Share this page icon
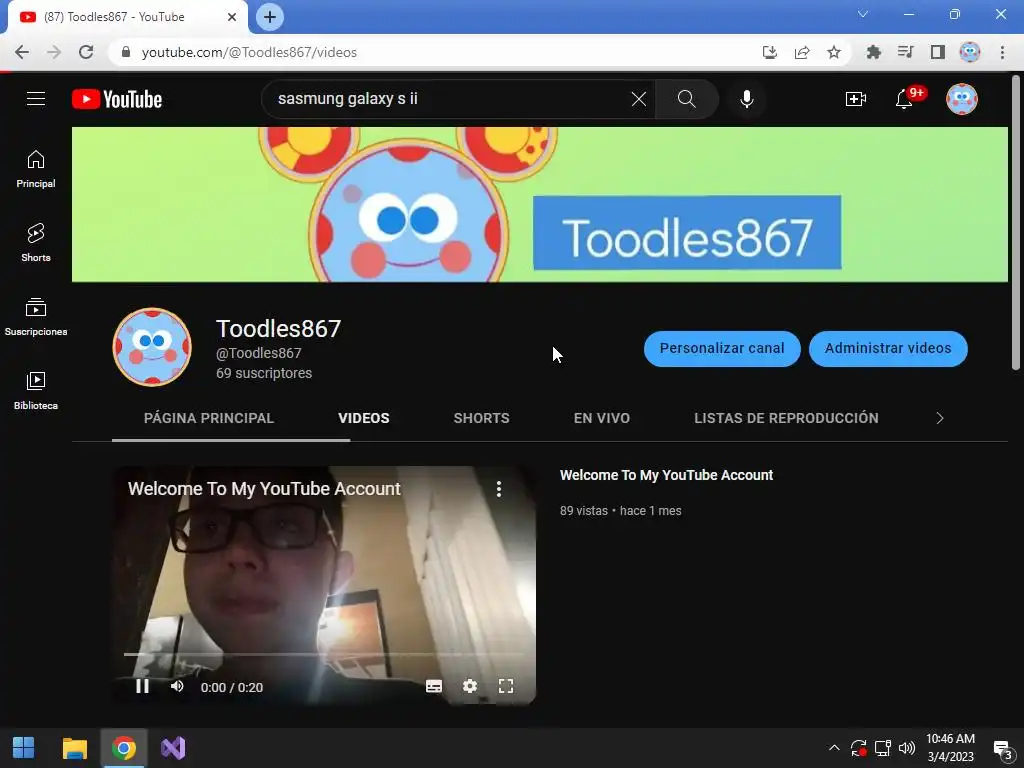Screen dimensions: 1024x768 (802, 52)
